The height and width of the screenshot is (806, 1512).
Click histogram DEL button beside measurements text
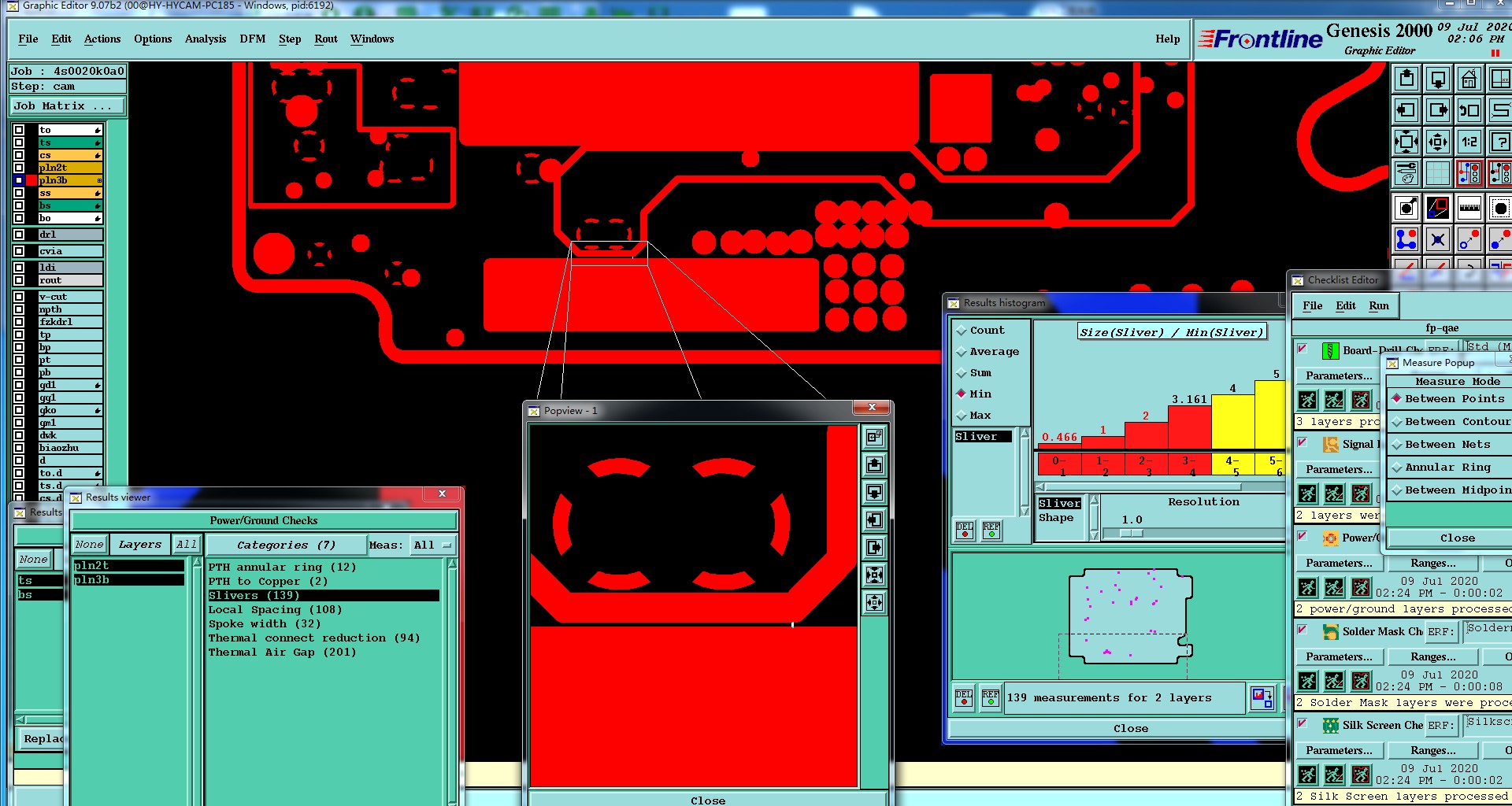(964, 698)
